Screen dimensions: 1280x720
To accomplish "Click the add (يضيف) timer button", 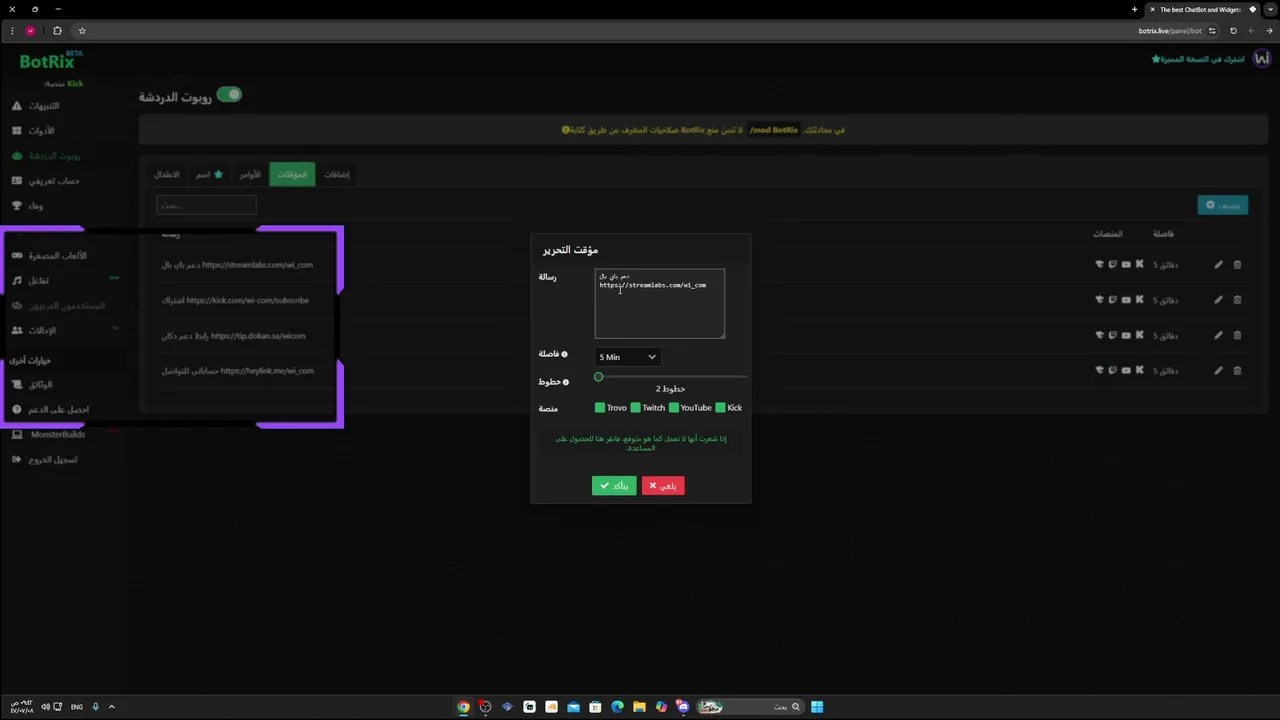I will click(x=1223, y=205).
